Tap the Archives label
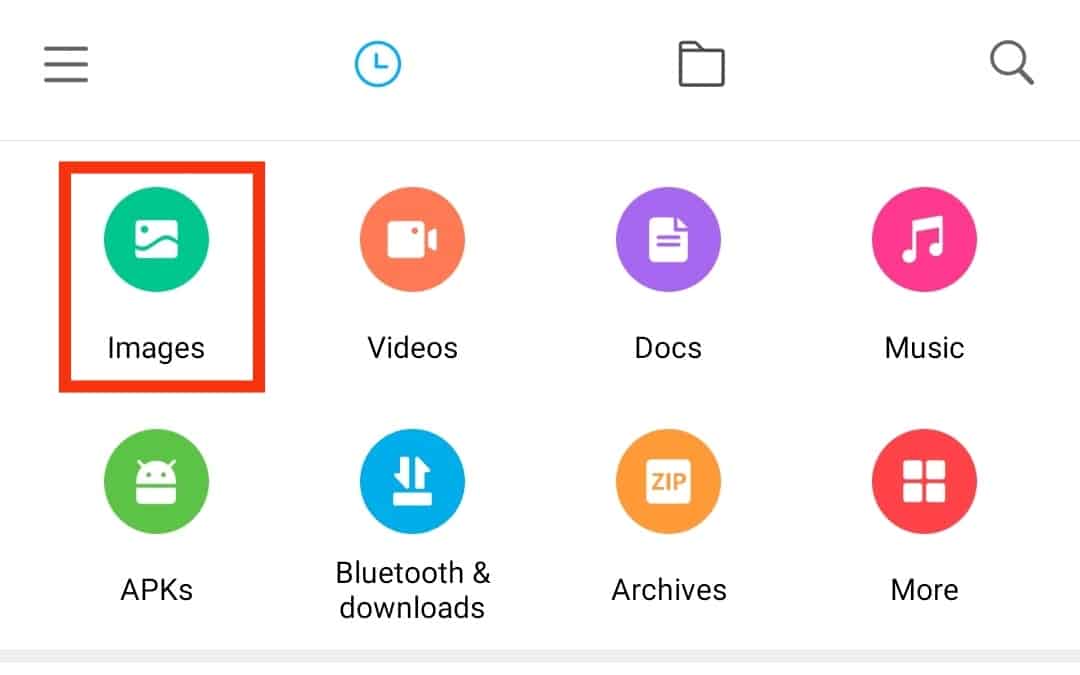 point(669,590)
